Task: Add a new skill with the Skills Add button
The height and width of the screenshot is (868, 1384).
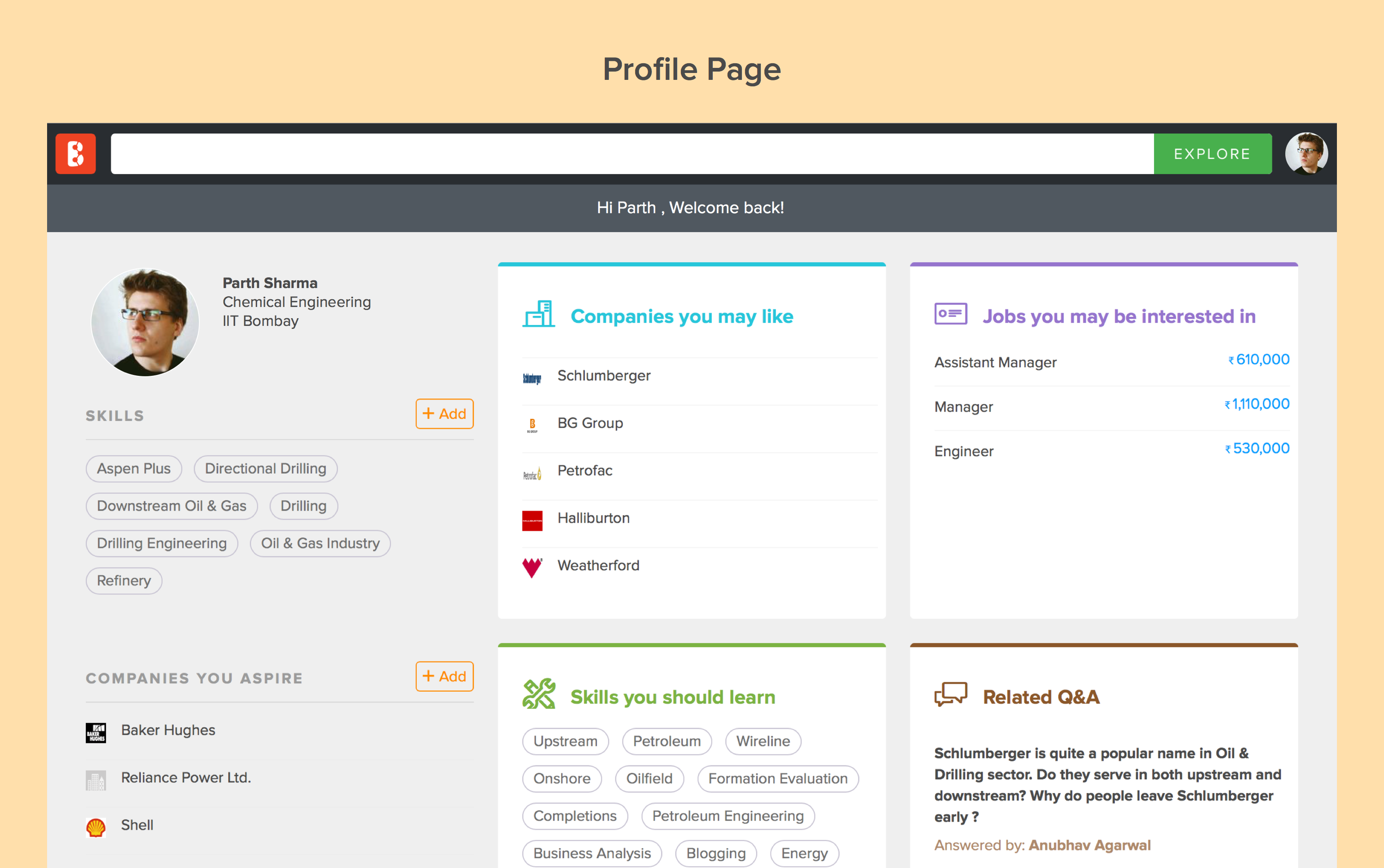Action: click(x=444, y=414)
